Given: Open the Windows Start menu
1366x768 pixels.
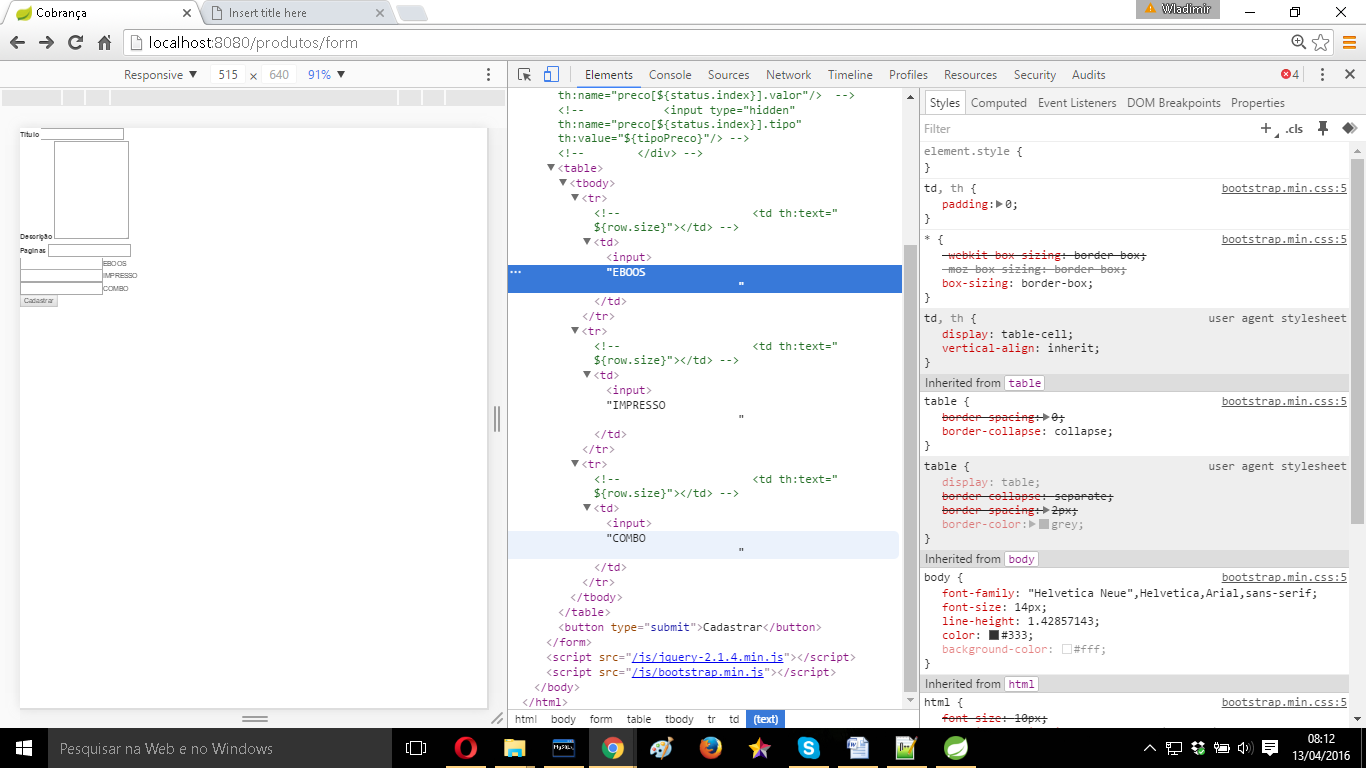Looking at the screenshot, I should point(24,748).
